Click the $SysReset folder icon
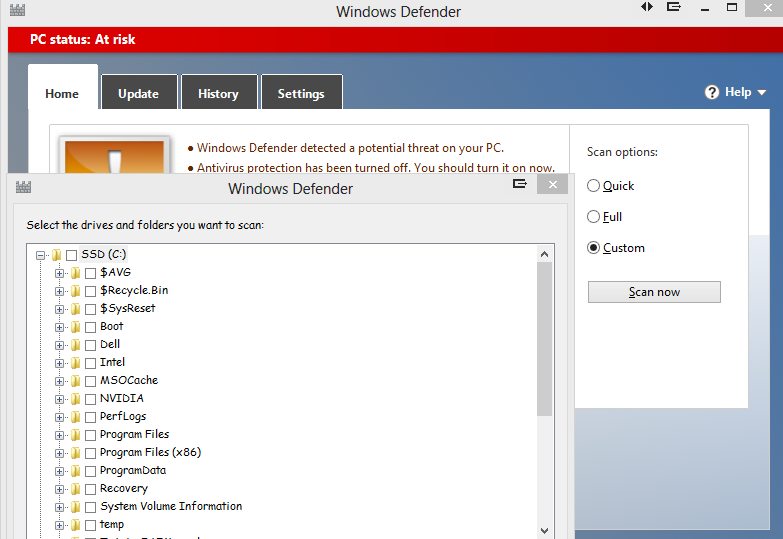Screen dimensions: 783x539 [x=75, y=309]
